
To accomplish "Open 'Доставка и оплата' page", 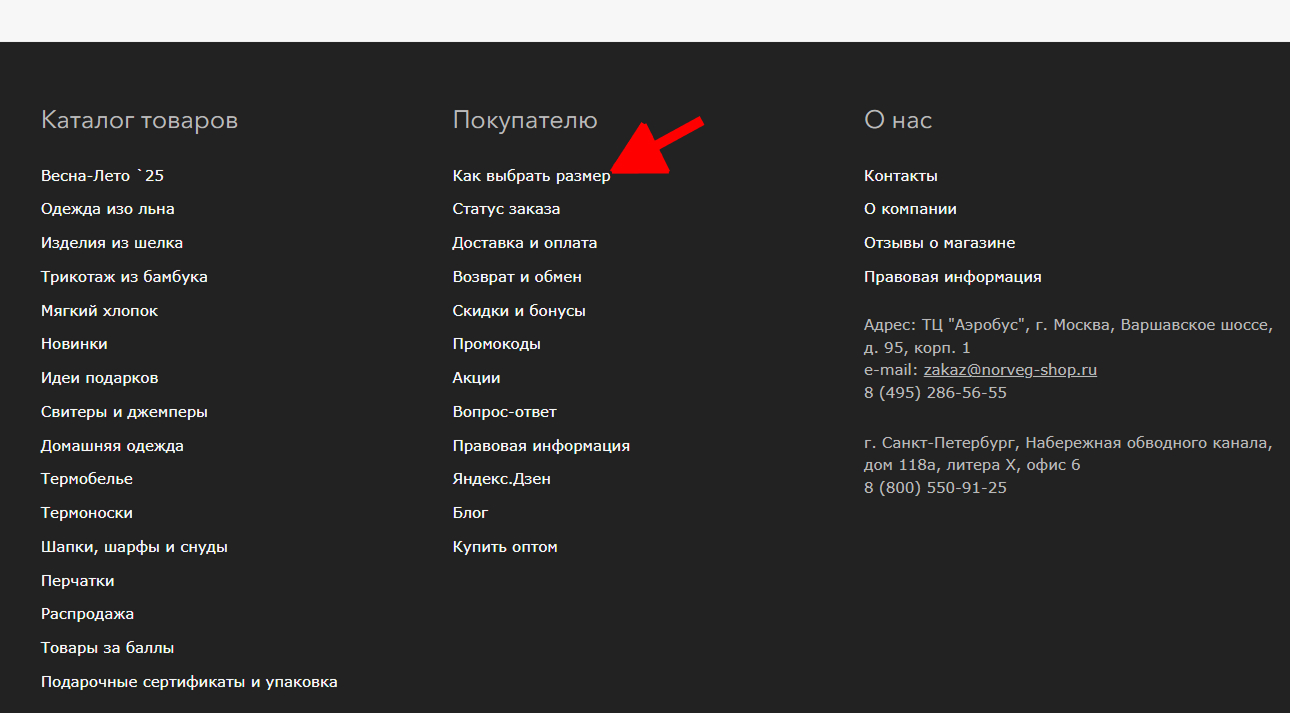I will (524, 243).
